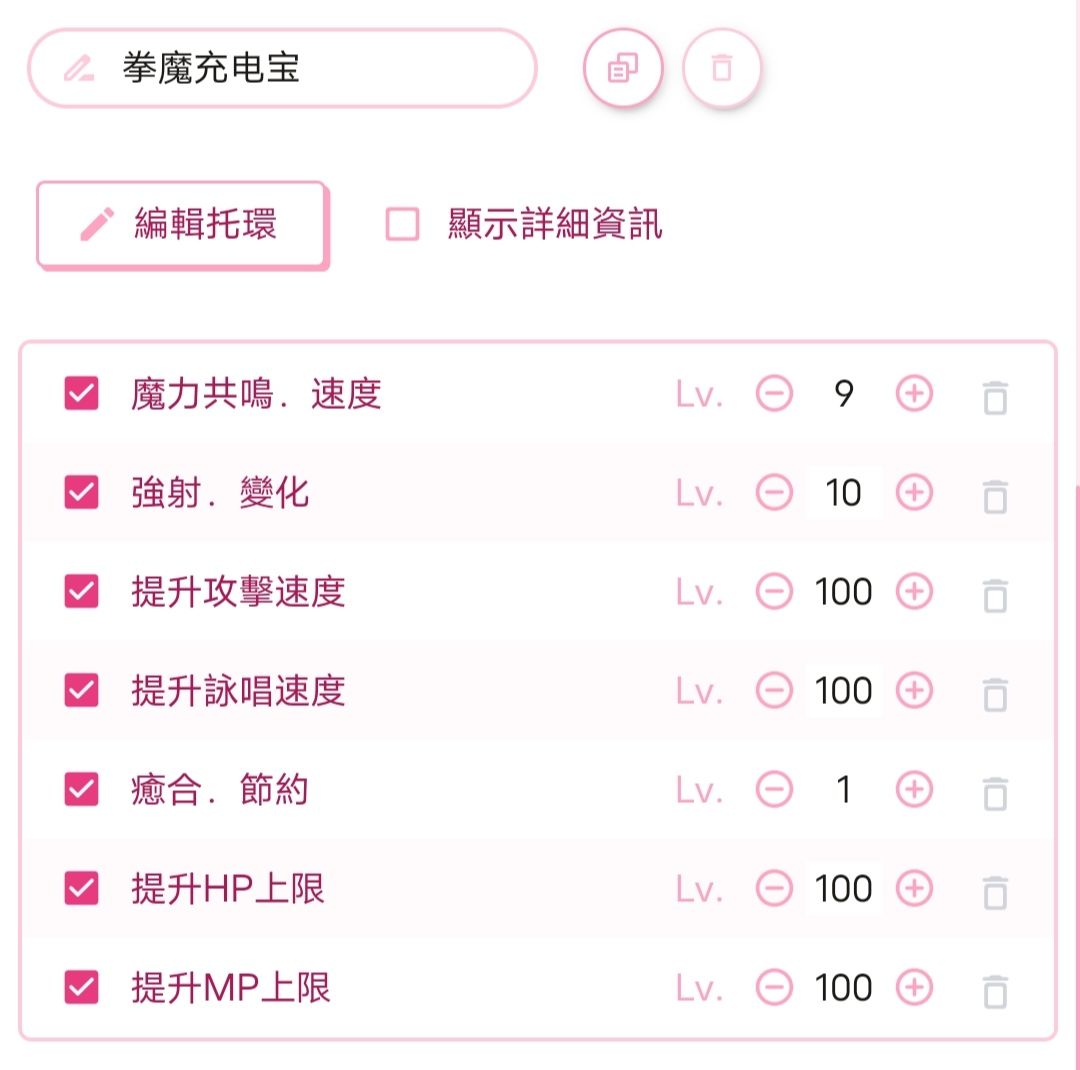Image resolution: width=1080 pixels, height=1070 pixels.
Task: Delete the 提升HP上限 row
Action: (x=994, y=890)
